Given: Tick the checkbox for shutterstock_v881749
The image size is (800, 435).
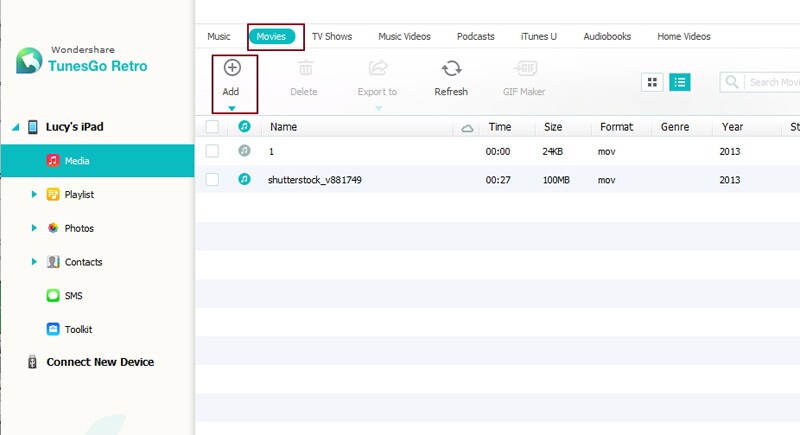Looking at the screenshot, I should (212, 180).
